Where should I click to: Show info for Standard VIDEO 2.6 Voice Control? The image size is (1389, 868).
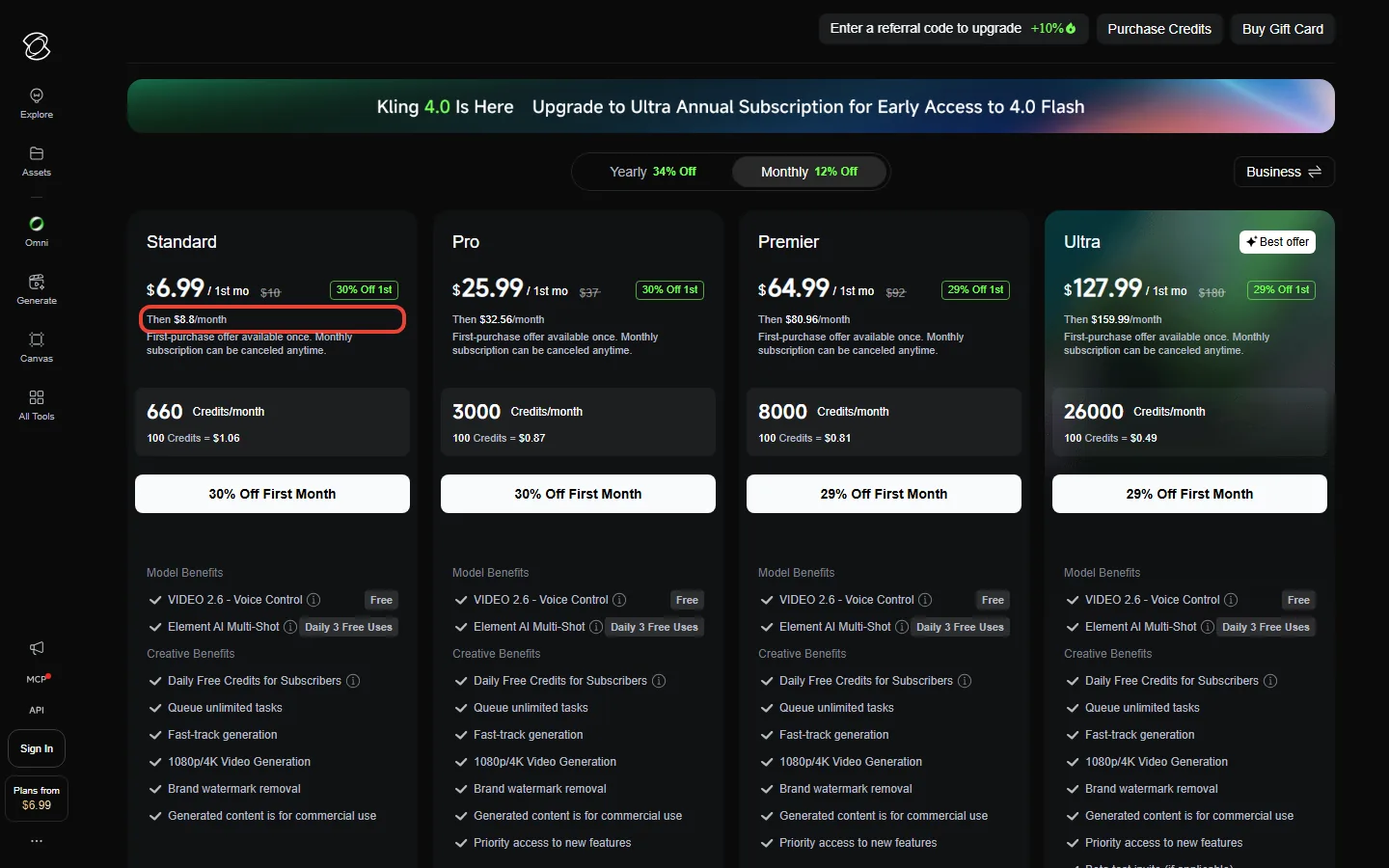click(x=313, y=600)
